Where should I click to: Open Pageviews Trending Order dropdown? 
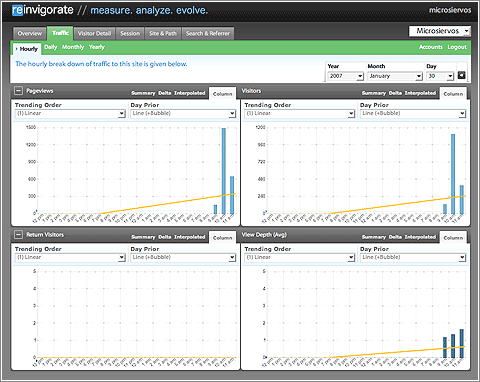click(x=70, y=114)
